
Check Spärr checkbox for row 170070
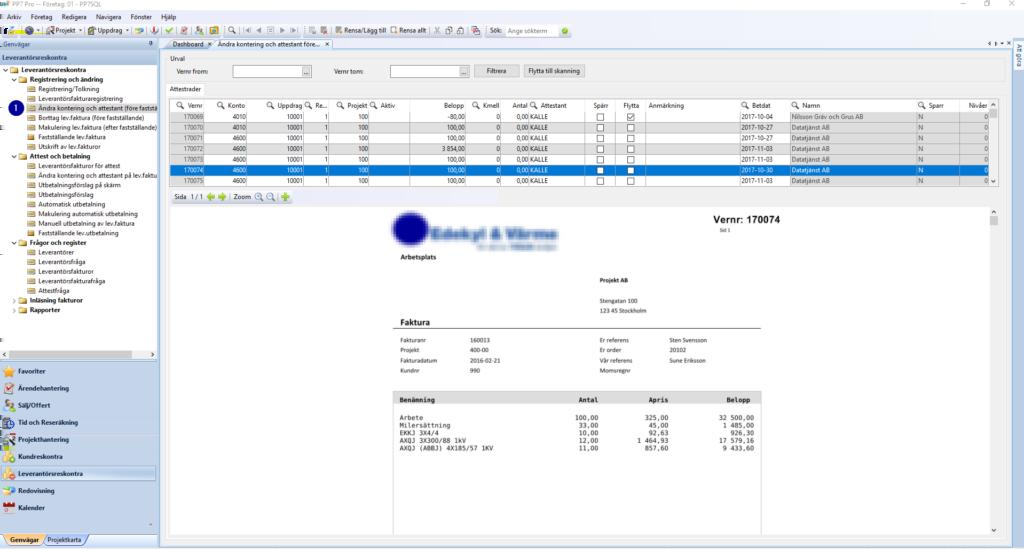(x=600, y=128)
